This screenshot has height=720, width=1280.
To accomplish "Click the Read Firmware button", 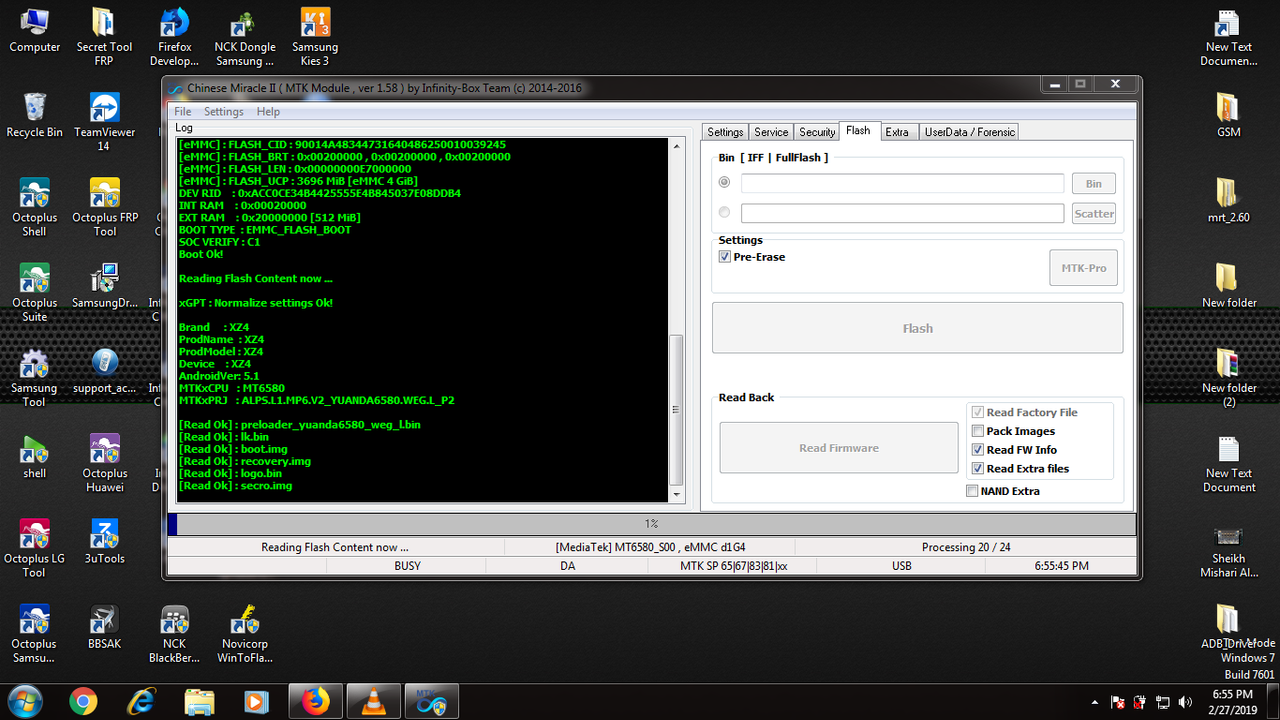I will point(839,448).
